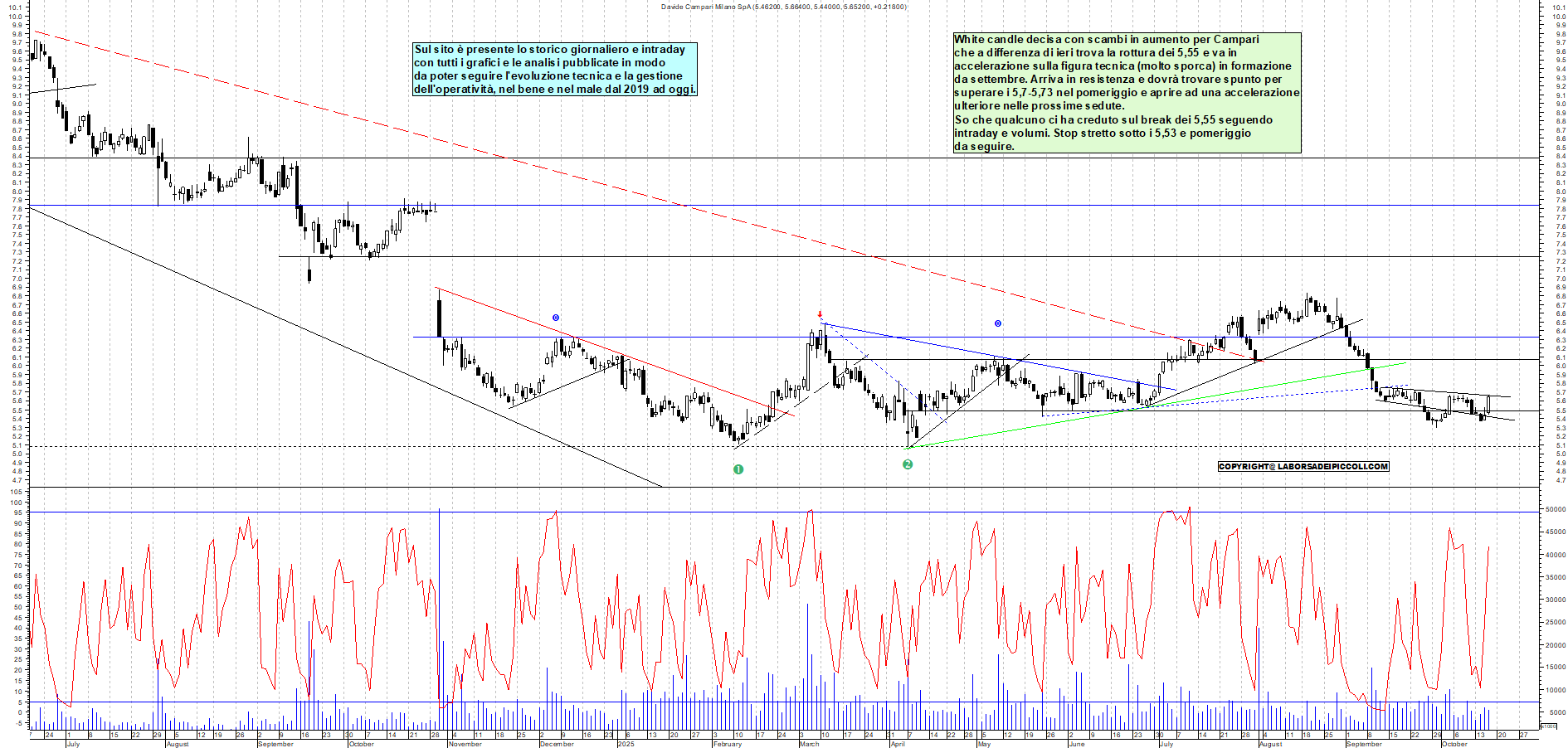Click the March label on the date axis

pyautogui.click(x=809, y=744)
